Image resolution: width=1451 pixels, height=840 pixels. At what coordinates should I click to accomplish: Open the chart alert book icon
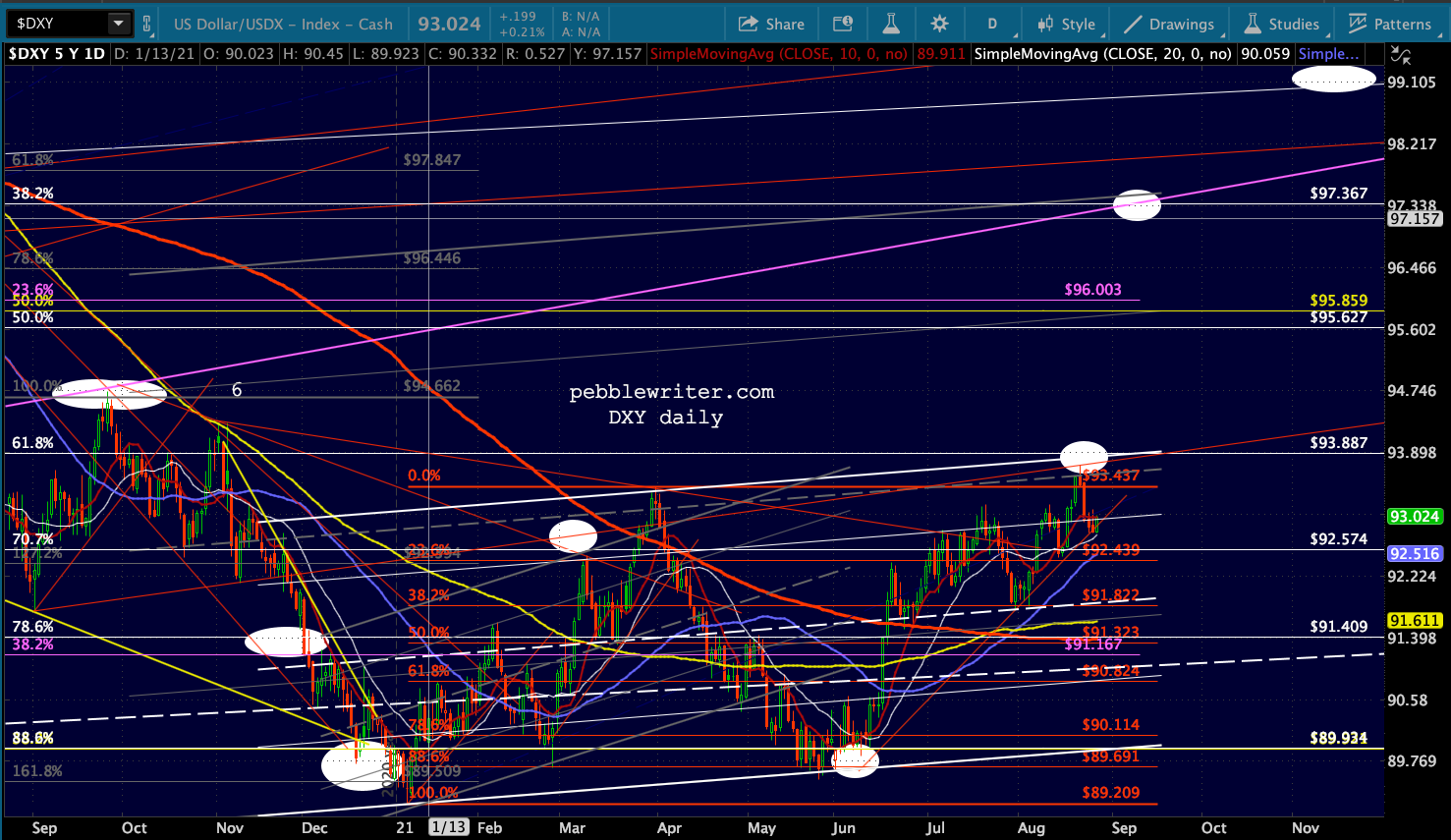coord(843,25)
